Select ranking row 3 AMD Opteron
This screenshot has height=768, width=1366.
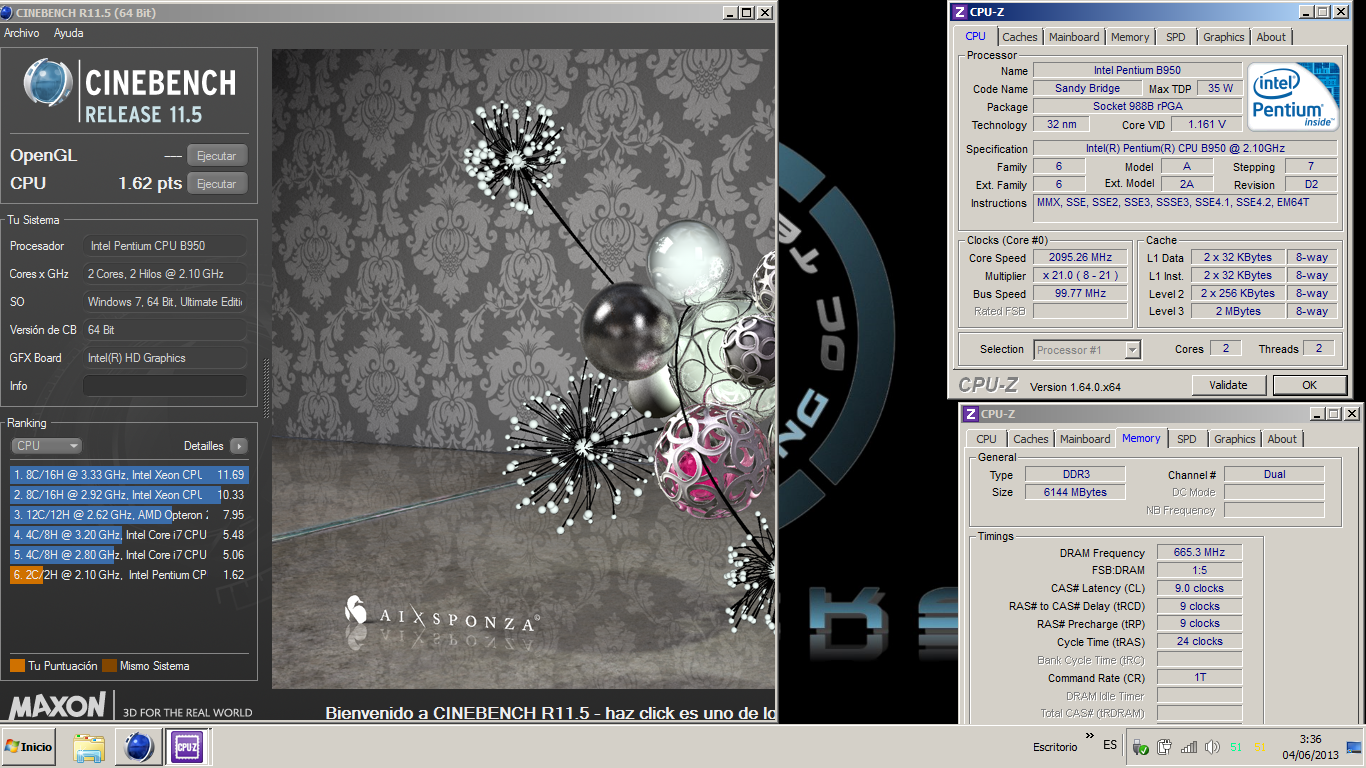click(129, 515)
